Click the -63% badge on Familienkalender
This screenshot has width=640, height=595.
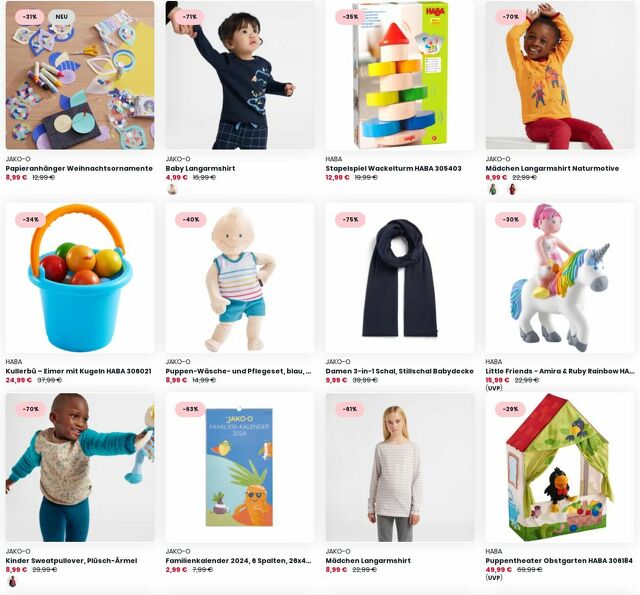click(x=190, y=409)
